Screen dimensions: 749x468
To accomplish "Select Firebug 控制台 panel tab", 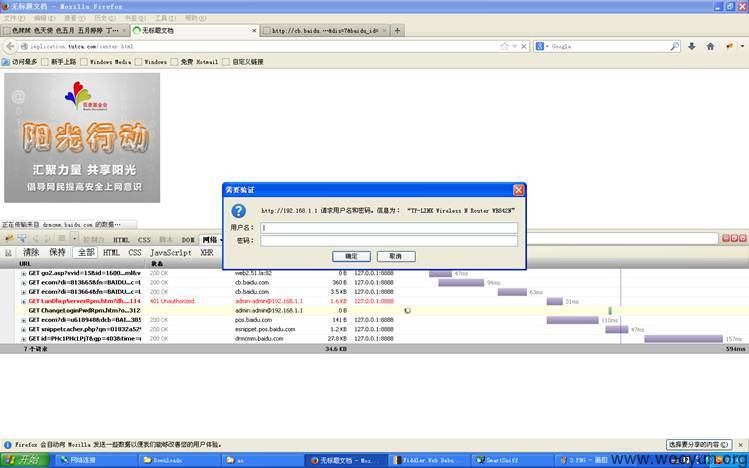I will point(94,240).
